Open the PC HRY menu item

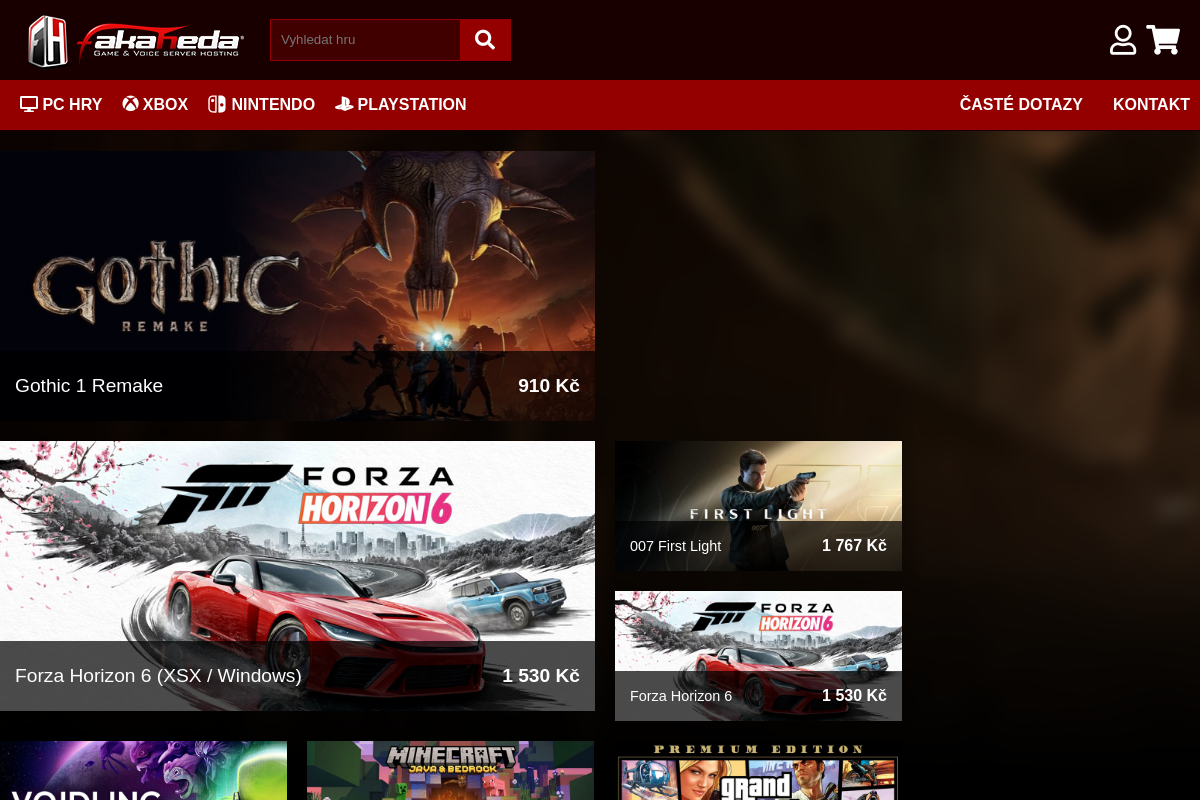(61, 104)
